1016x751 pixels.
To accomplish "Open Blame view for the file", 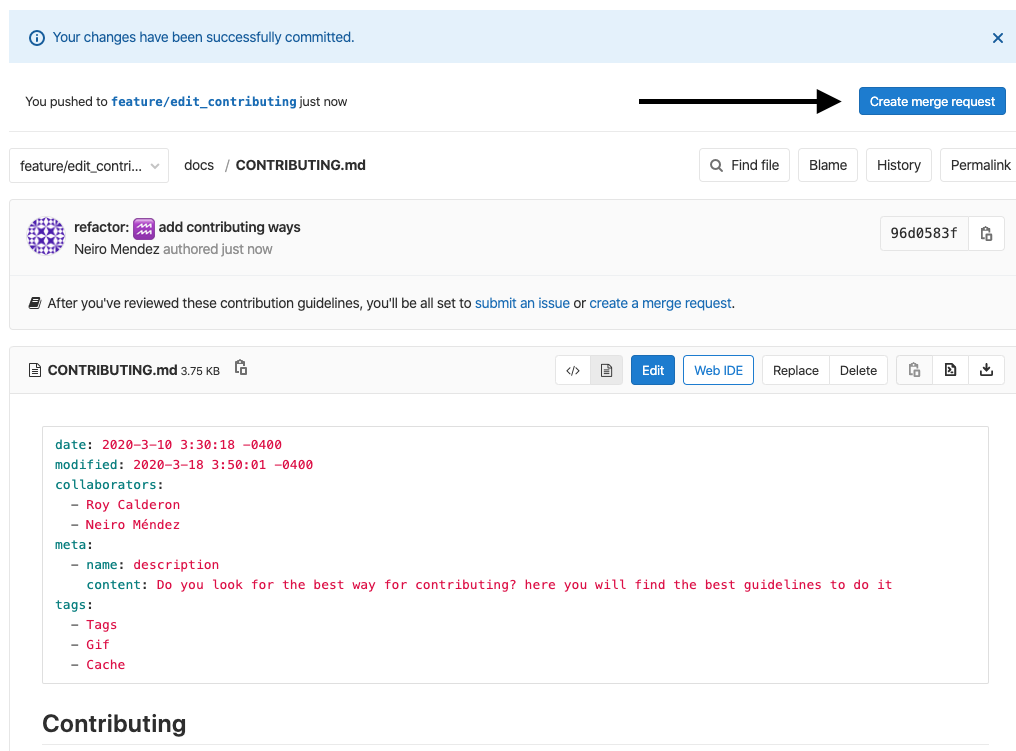I will point(827,165).
